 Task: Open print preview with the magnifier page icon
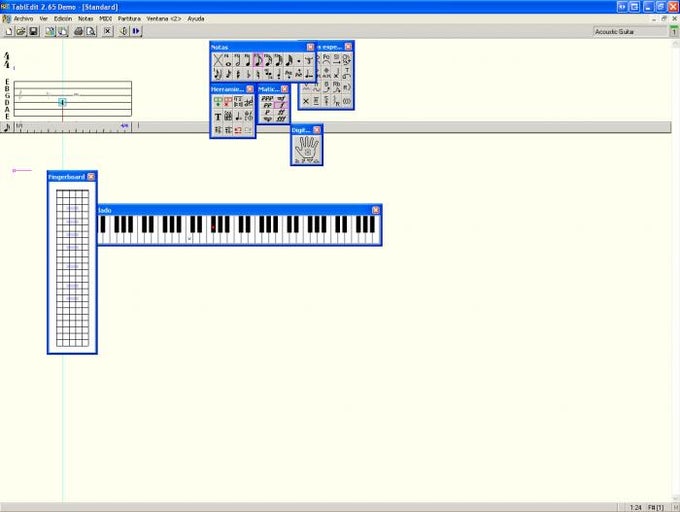click(90, 31)
